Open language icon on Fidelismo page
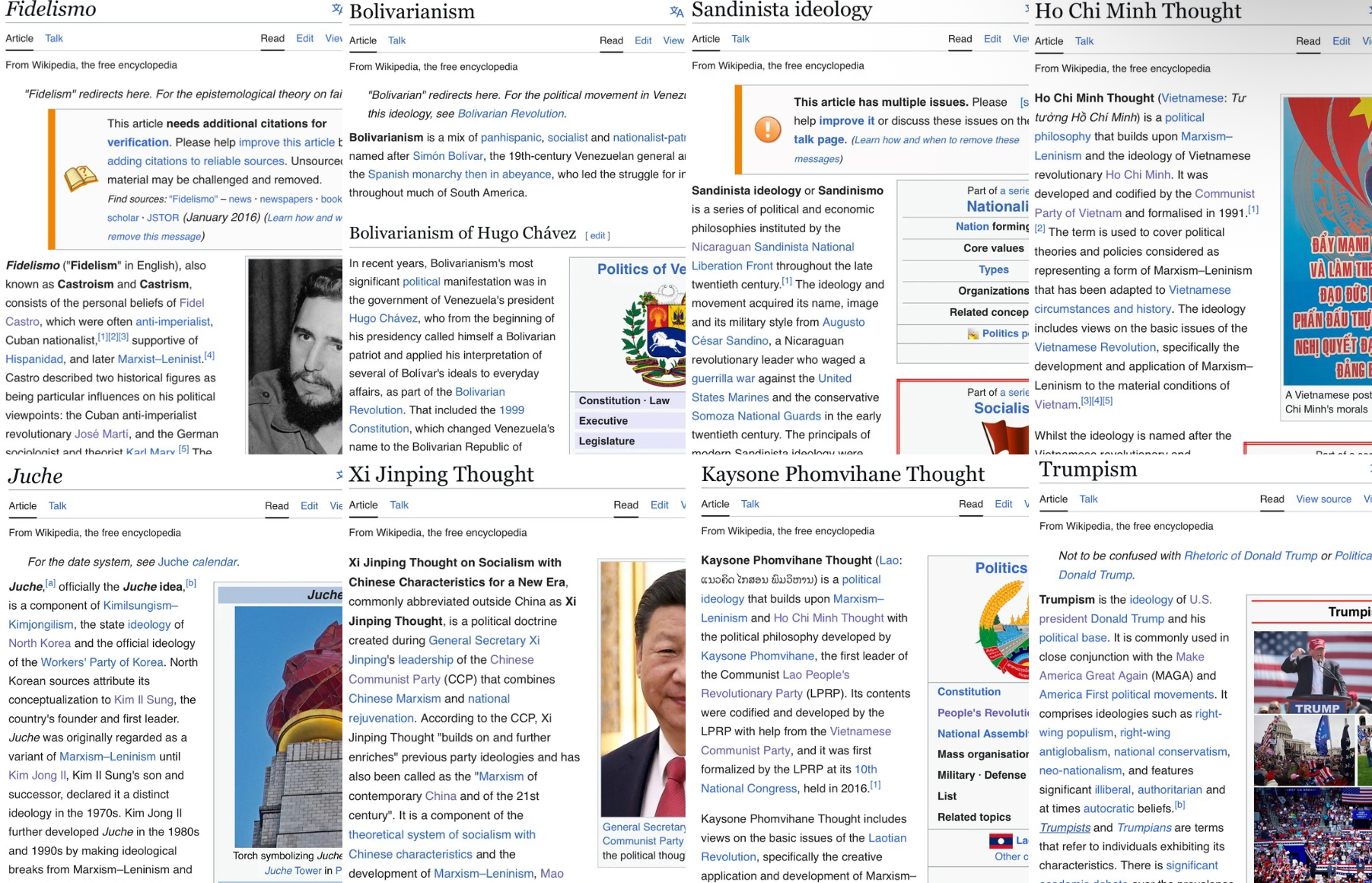Screen dimensions: 1372x883 click(336, 9)
